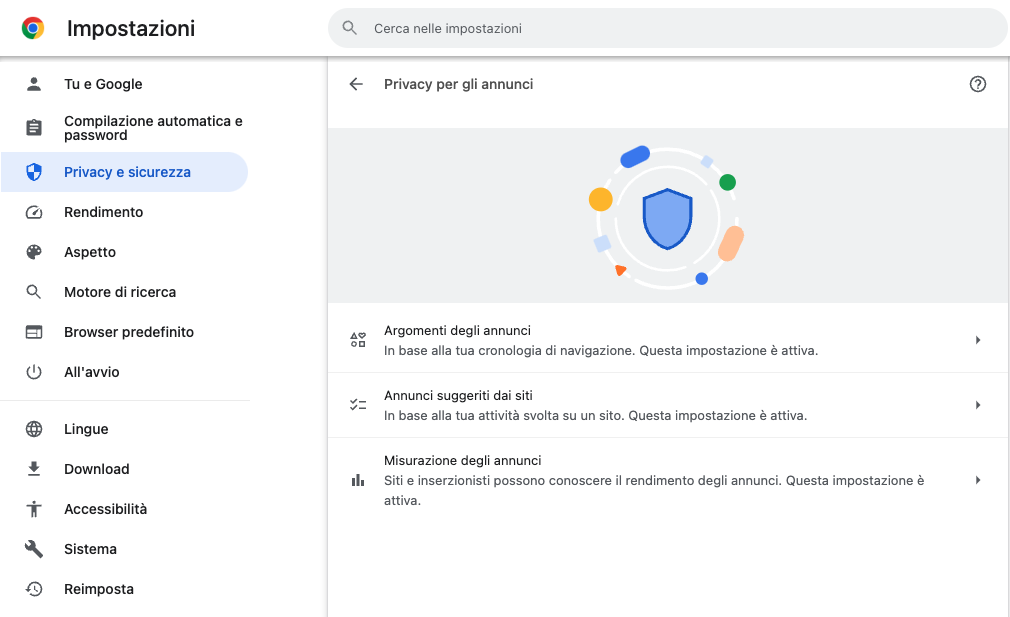Expand Annunci suggeriti dai siti arrow
The image size is (1010, 617).
[x=977, y=405]
